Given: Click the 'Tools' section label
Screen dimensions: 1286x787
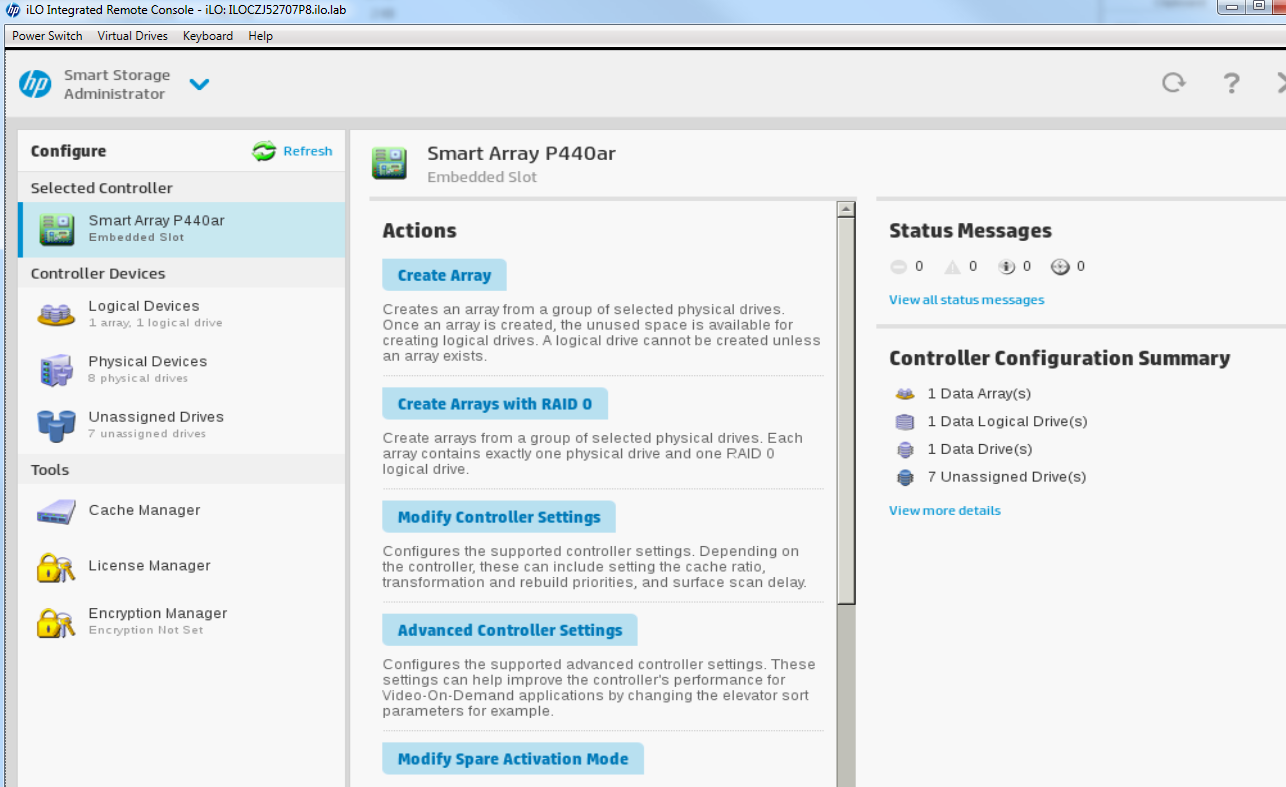Looking at the screenshot, I should click(50, 470).
